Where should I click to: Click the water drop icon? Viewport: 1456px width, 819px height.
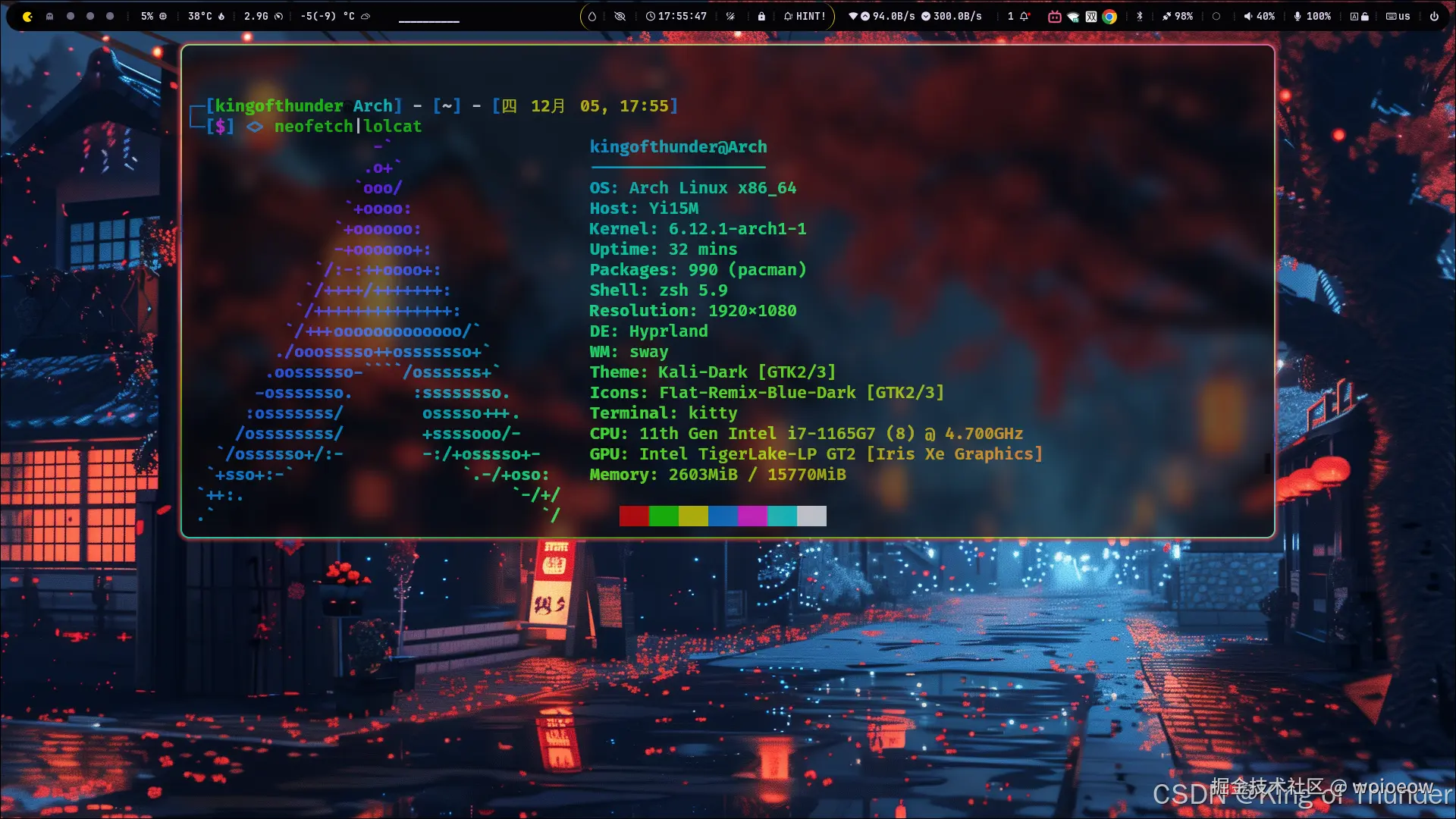tap(592, 16)
